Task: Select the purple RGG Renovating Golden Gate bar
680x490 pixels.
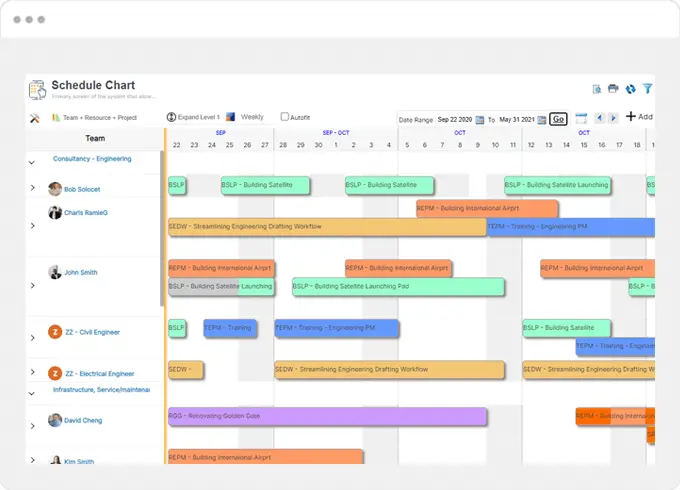Action: point(327,416)
